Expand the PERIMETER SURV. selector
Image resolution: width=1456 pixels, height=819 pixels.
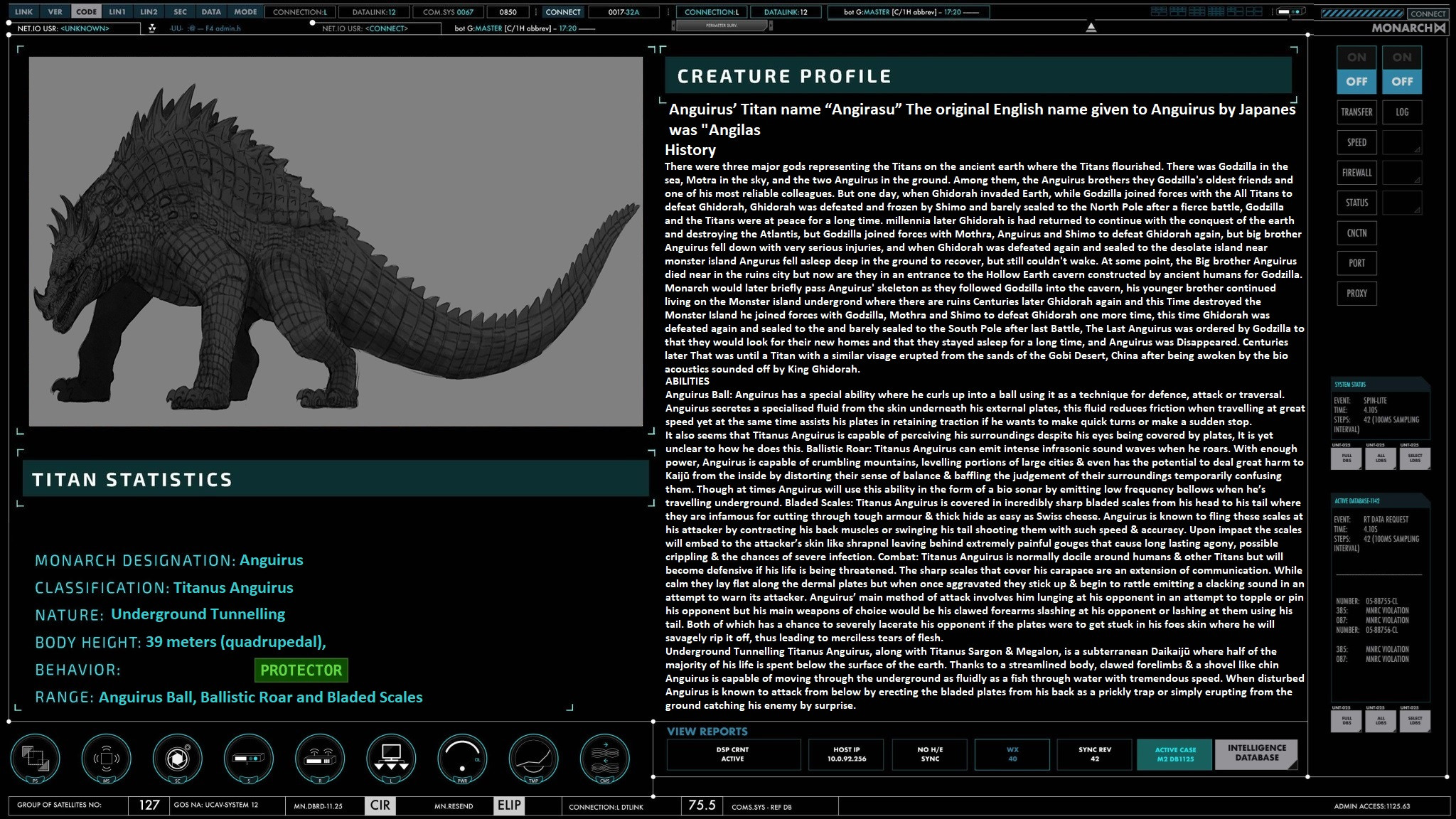(x=722, y=26)
